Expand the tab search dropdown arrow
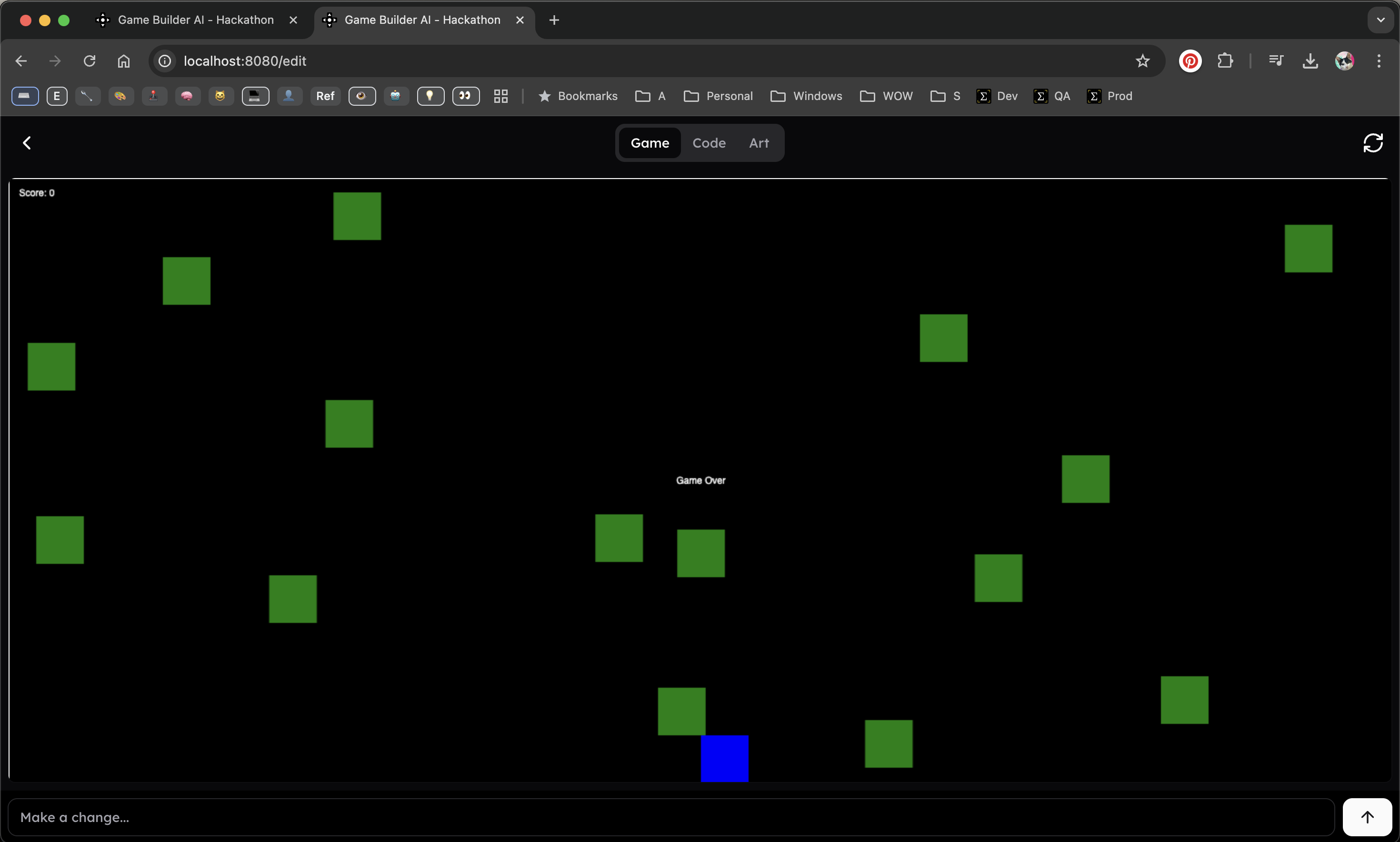 pyautogui.click(x=1380, y=20)
